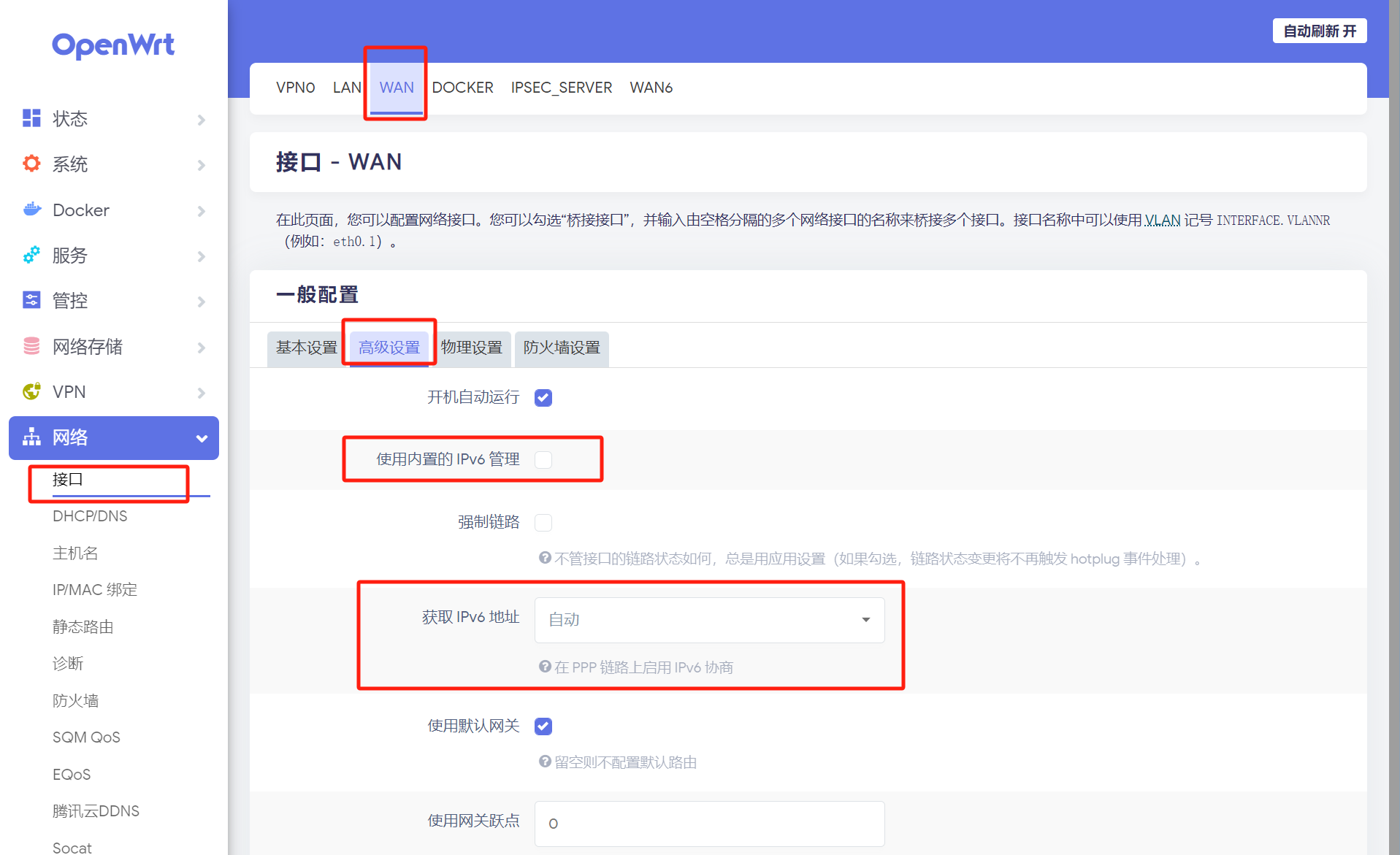Expand the 状态 menu arrow

(x=202, y=120)
